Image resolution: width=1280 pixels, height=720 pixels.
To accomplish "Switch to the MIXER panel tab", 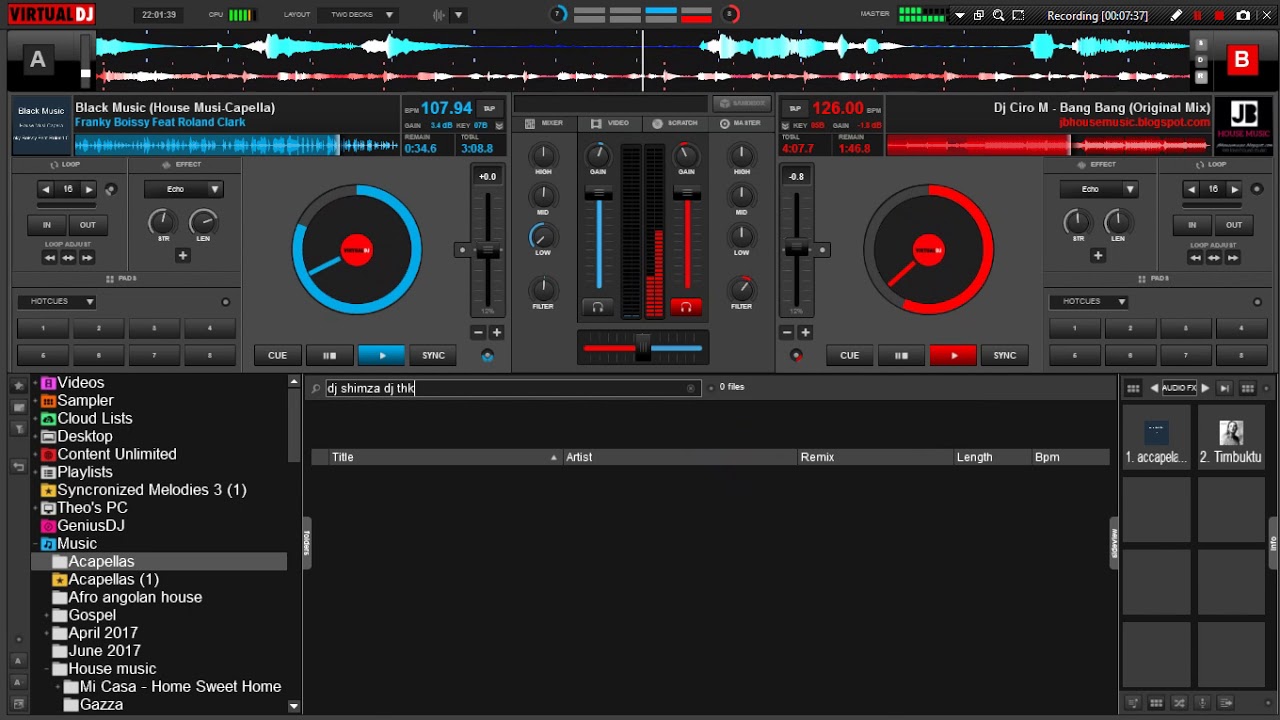I will click(x=545, y=123).
